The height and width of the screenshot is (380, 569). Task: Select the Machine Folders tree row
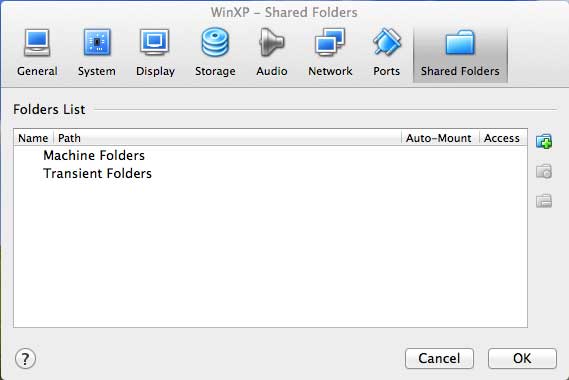(270, 155)
